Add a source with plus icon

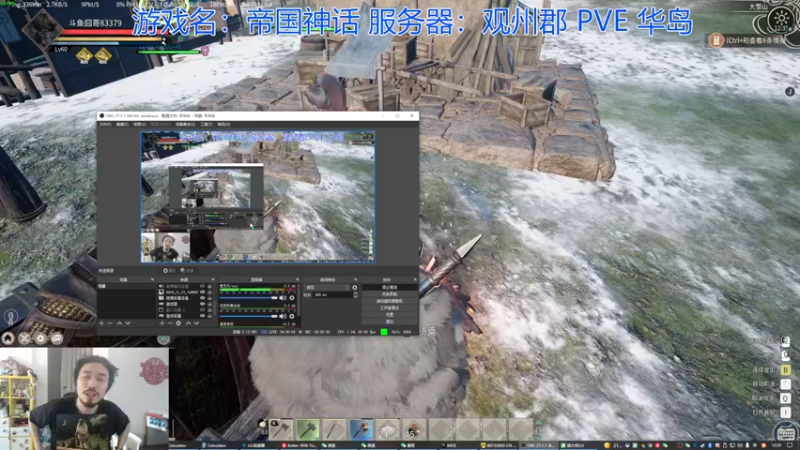pos(162,323)
